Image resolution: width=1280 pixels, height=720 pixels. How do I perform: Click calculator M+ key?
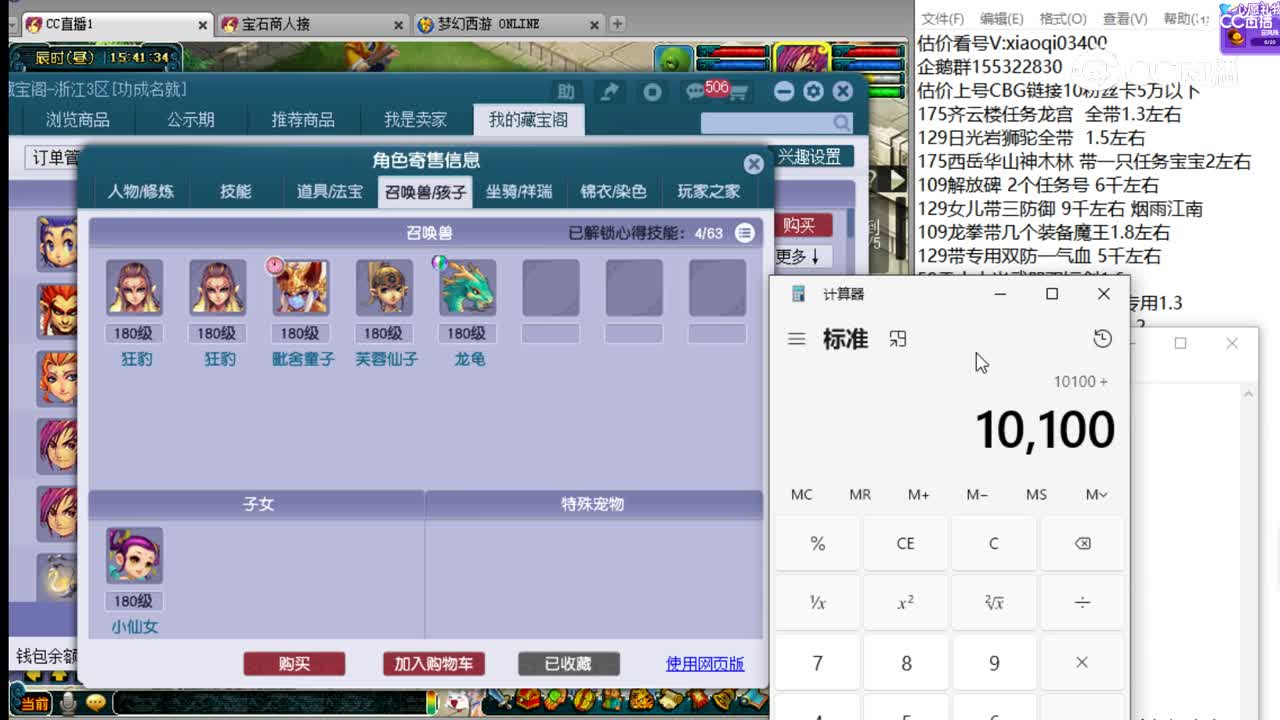click(918, 494)
